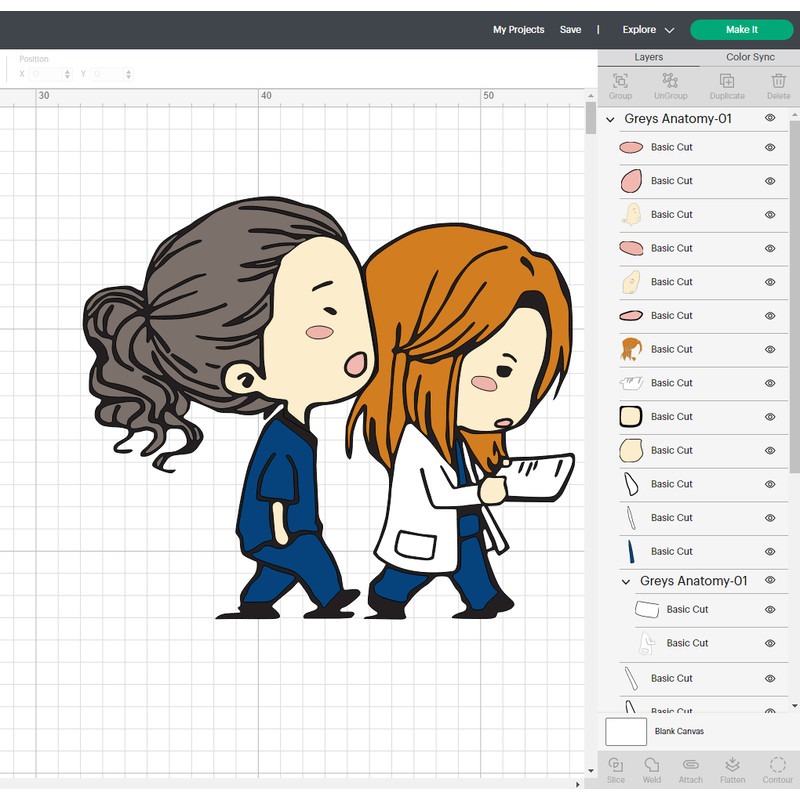
Task: Open the Explore dropdown
Action: pyautogui.click(x=647, y=29)
